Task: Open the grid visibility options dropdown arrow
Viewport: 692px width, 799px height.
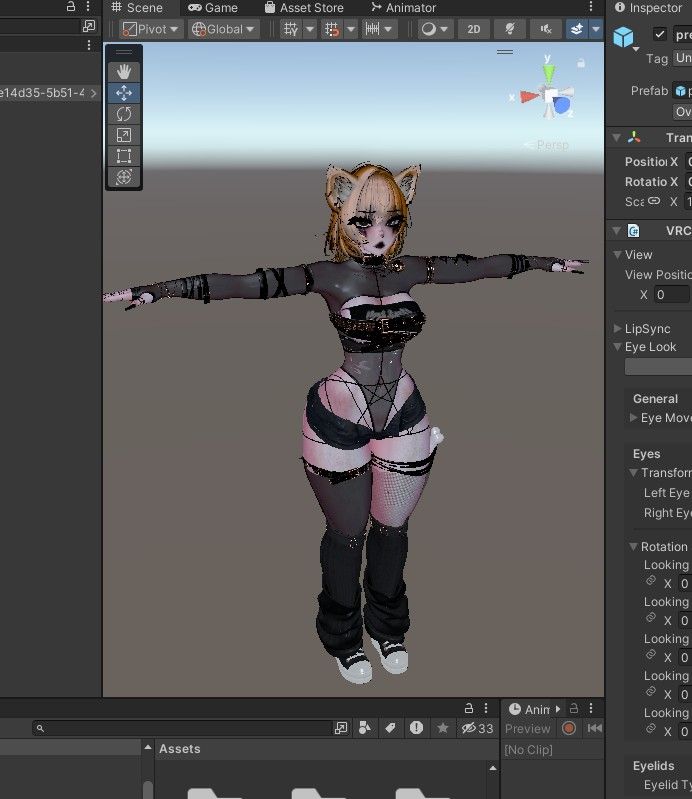Action: click(x=310, y=29)
